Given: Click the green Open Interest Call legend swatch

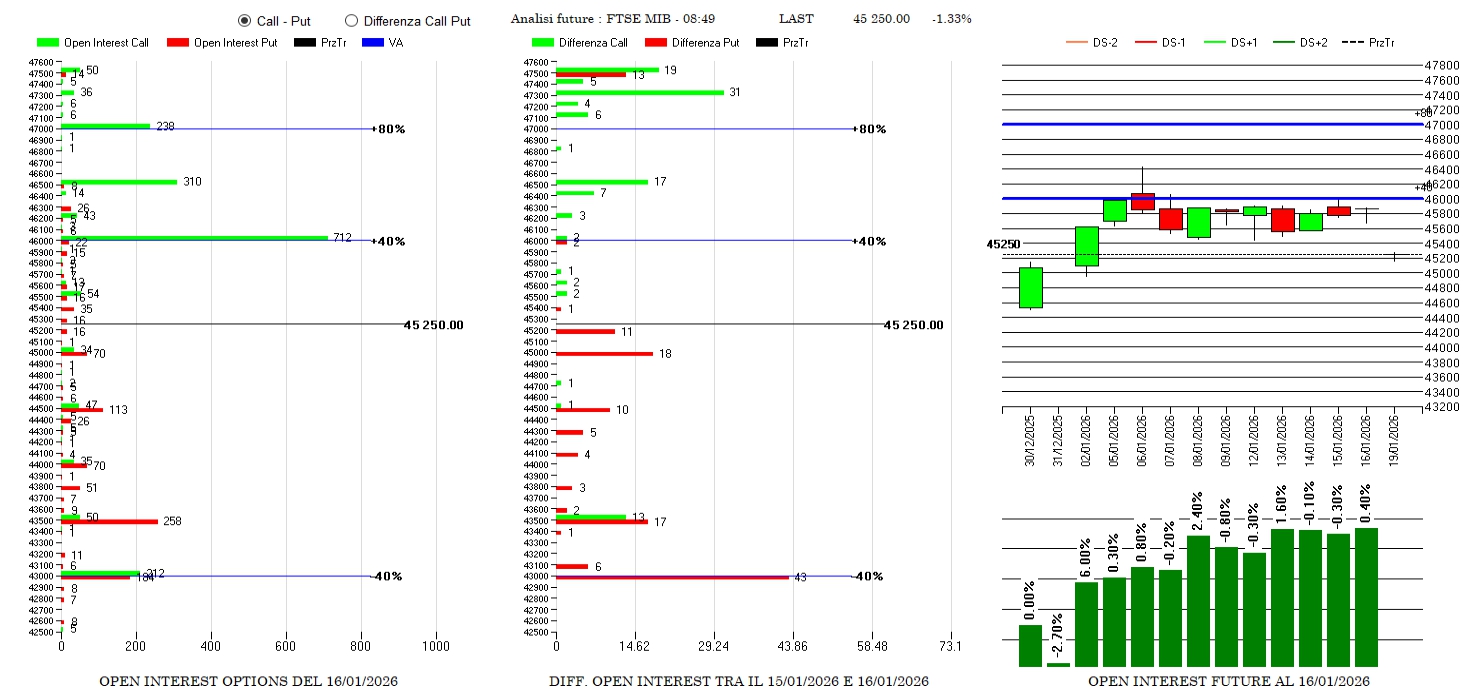Looking at the screenshot, I should pos(48,43).
